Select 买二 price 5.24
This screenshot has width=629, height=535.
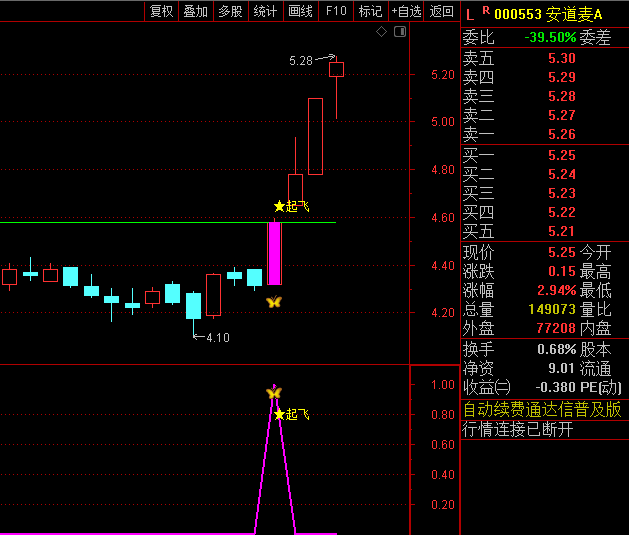[562, 174]
